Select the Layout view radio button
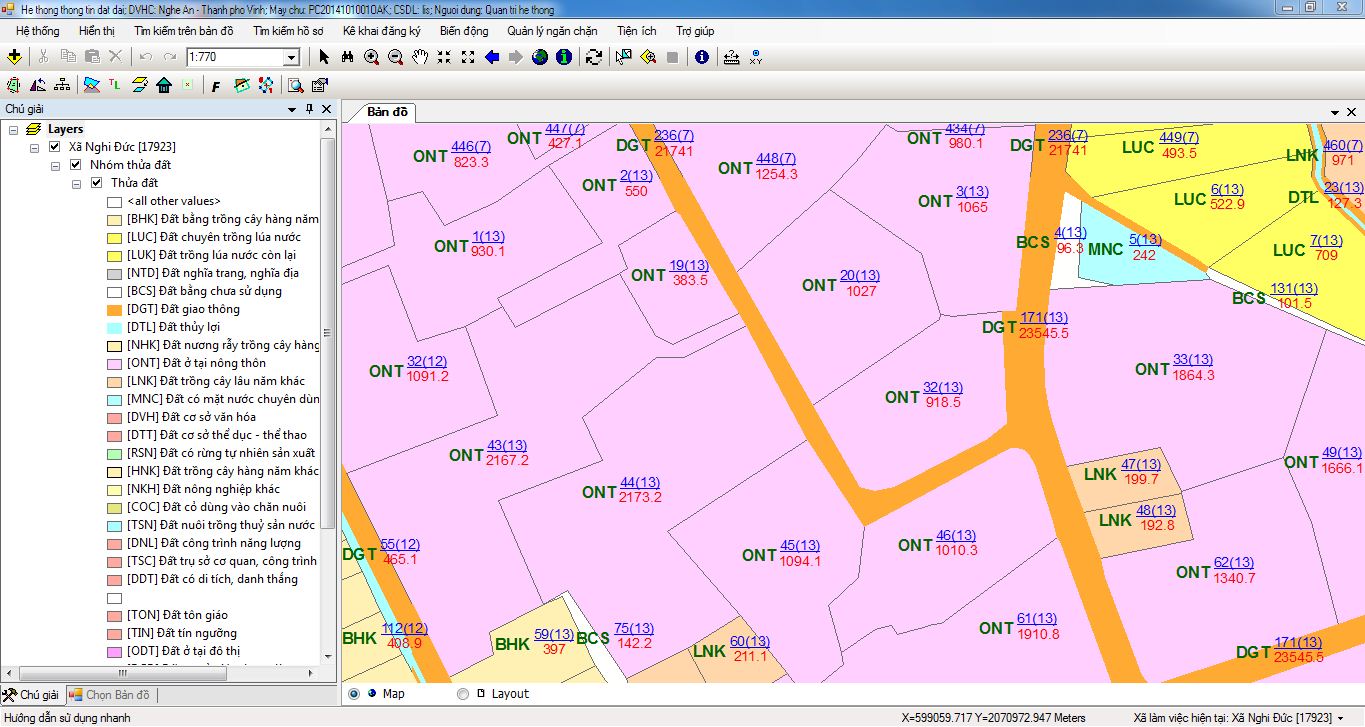1365x727 pixels. 462,693
